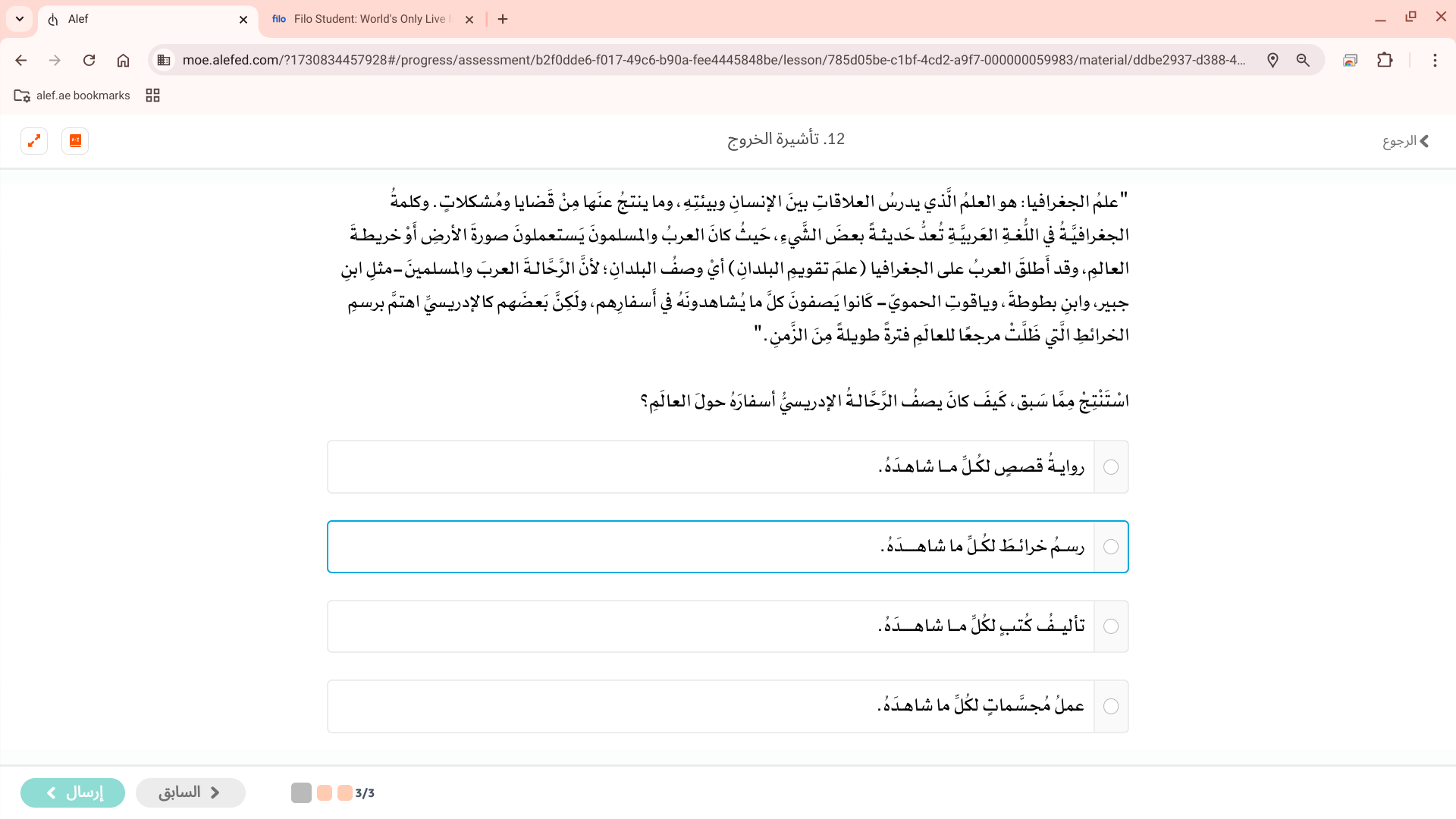Close the Filo Student tab
Image resolution: width=1456 pixels, height=819 pixels.
(469, 20)
